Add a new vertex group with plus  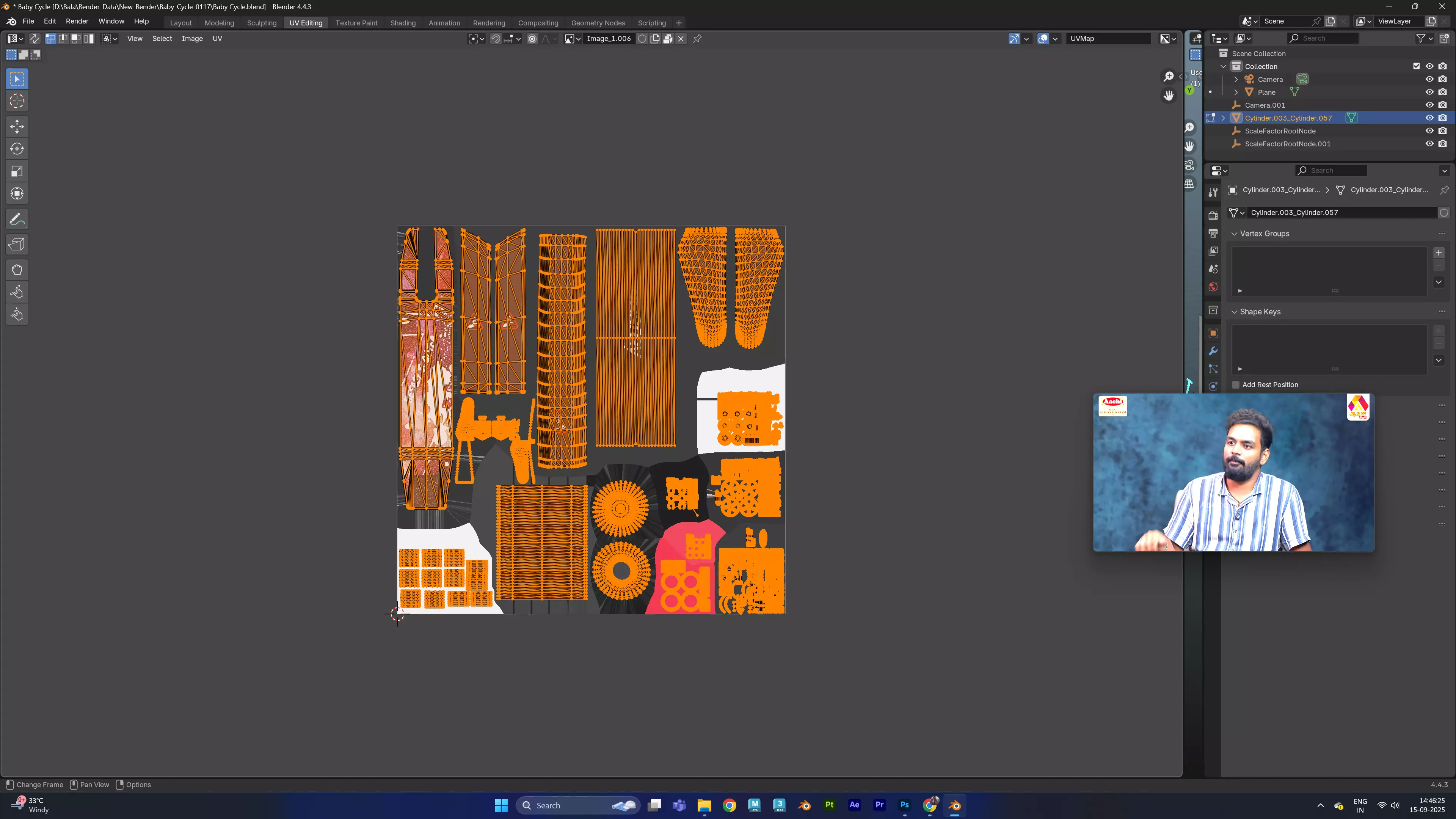click(x=1439, y=253)
